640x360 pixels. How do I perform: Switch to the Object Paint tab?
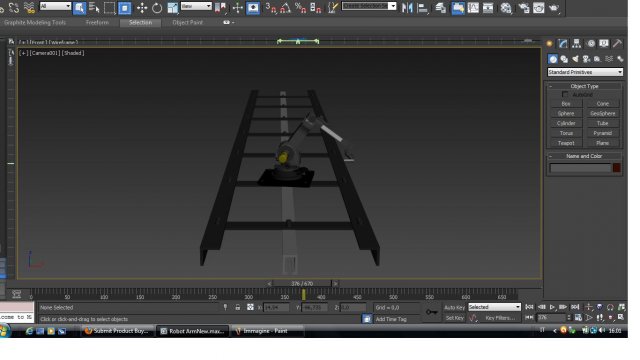point(187,22)
